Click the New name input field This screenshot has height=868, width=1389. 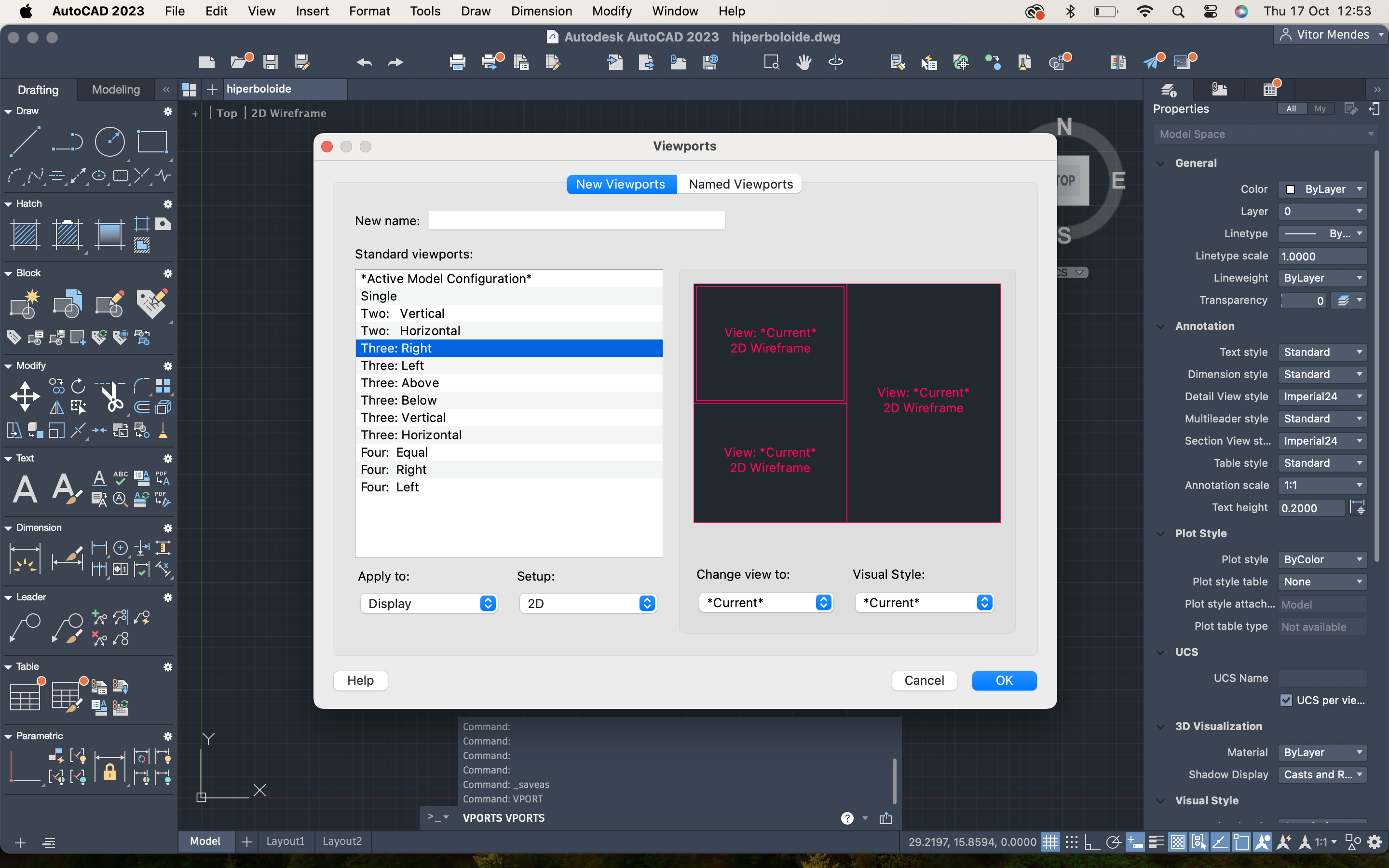point(577,220)
